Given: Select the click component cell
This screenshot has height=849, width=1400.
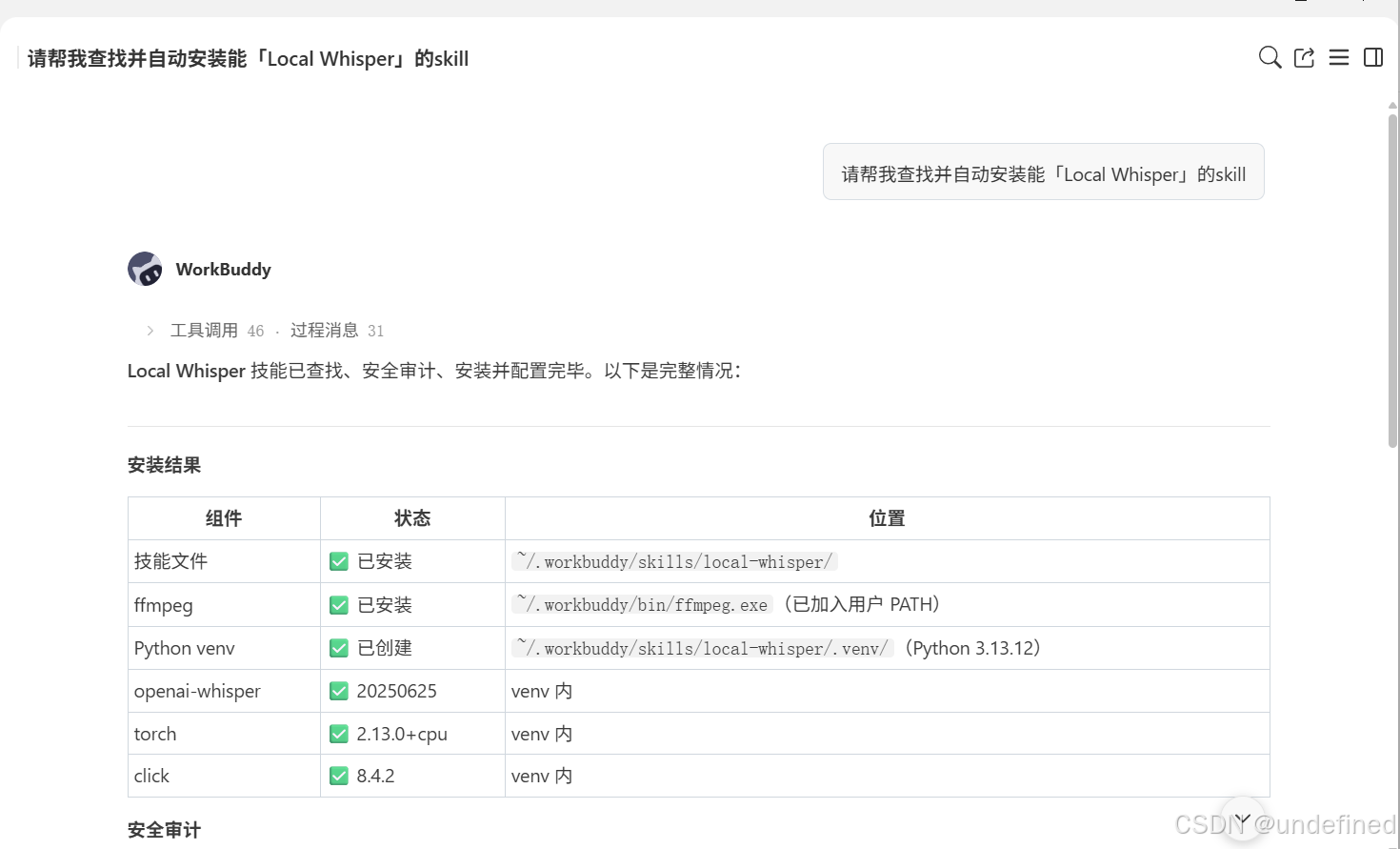Looking at the screenshot, I should [224, 776].
